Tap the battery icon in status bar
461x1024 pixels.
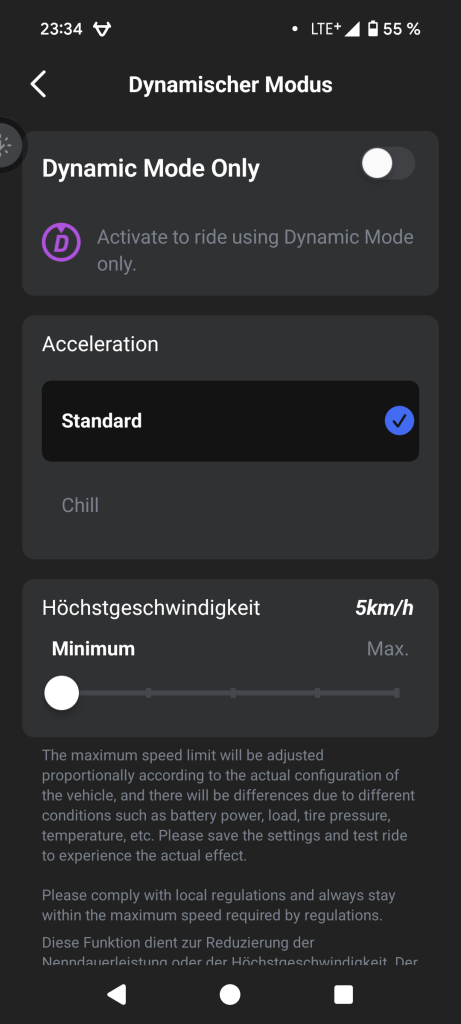click(373, 29)
